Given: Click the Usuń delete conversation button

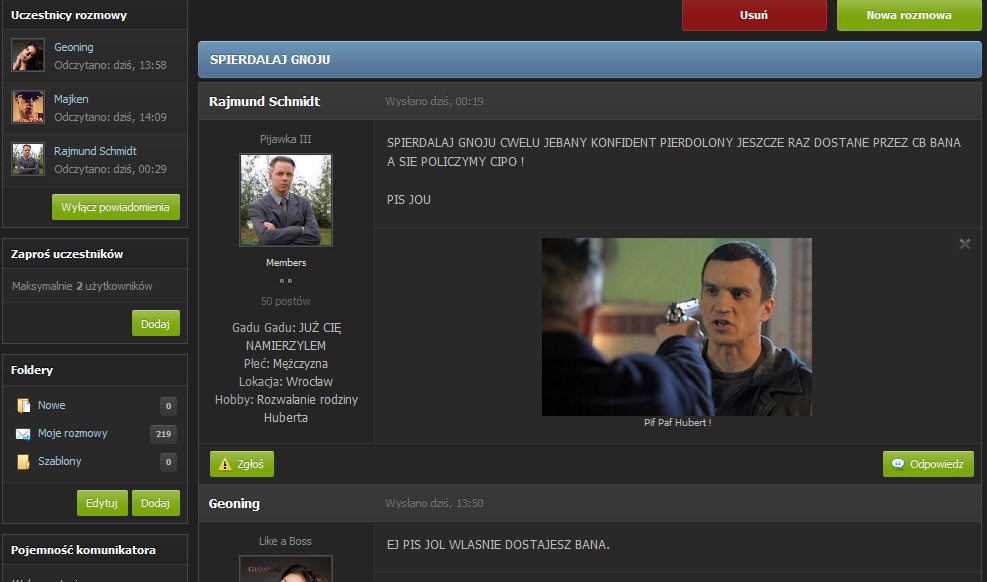Looking at the screenshot, I should click(754, 15).
